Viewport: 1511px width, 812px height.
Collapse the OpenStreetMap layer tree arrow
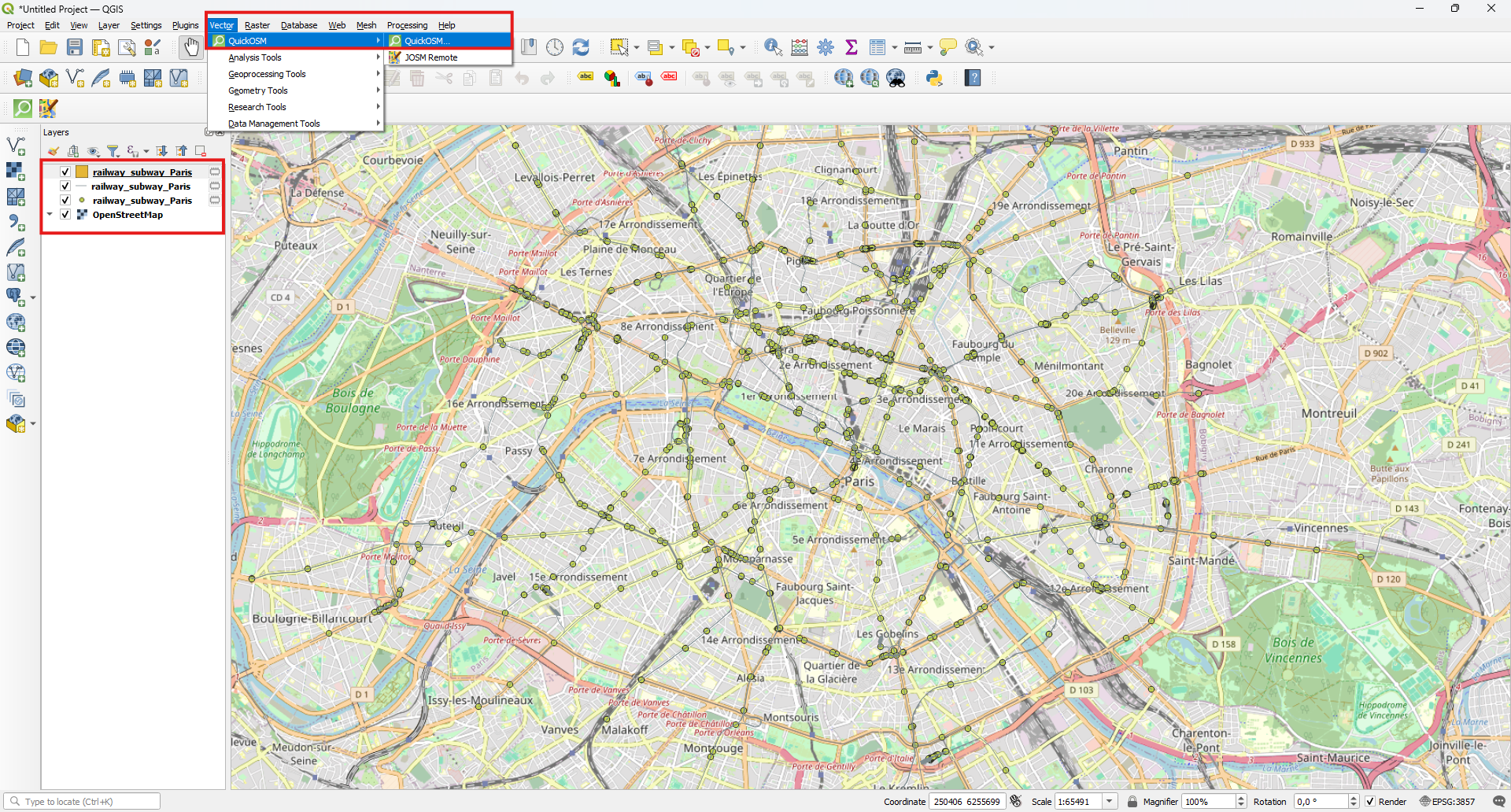50,215
